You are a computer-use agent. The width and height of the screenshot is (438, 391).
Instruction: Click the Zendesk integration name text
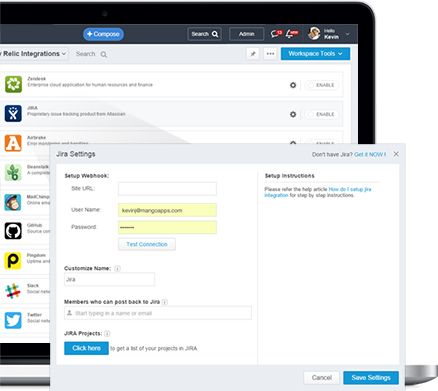pos(37,79)
